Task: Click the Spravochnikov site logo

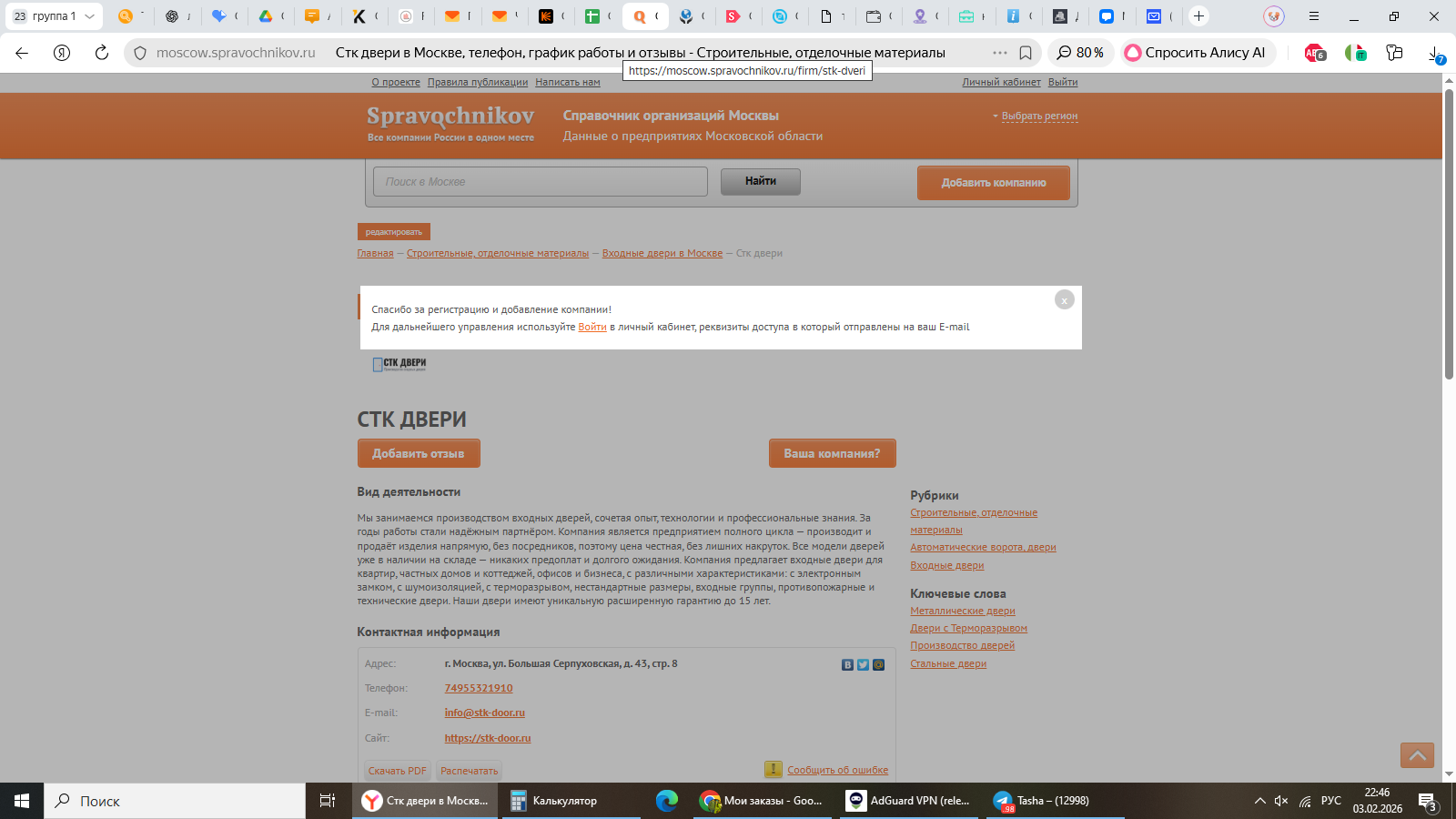Action: [x=450, y=123]
